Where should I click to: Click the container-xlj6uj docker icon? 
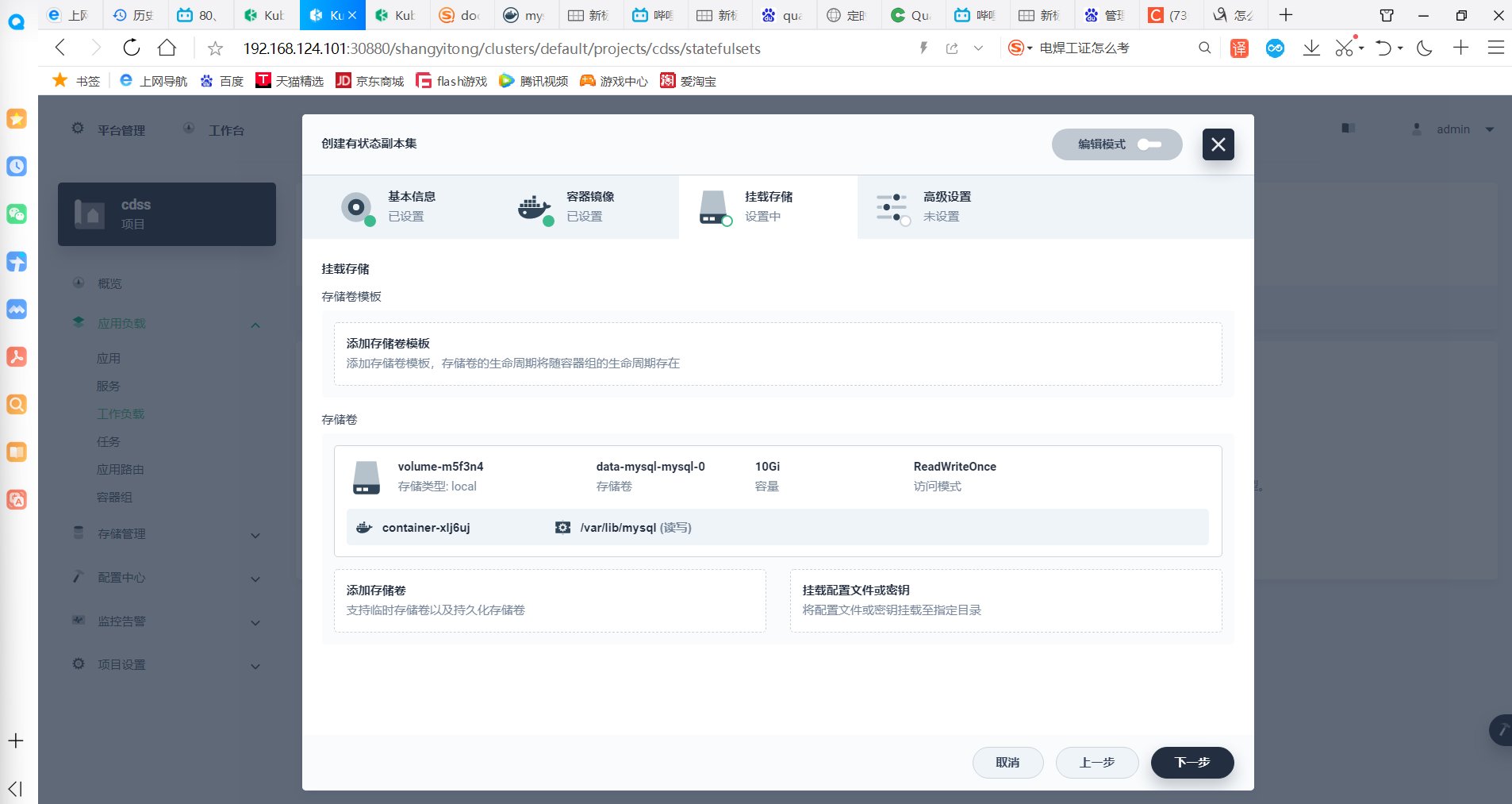pyautogui.click(x=364, y=528)
